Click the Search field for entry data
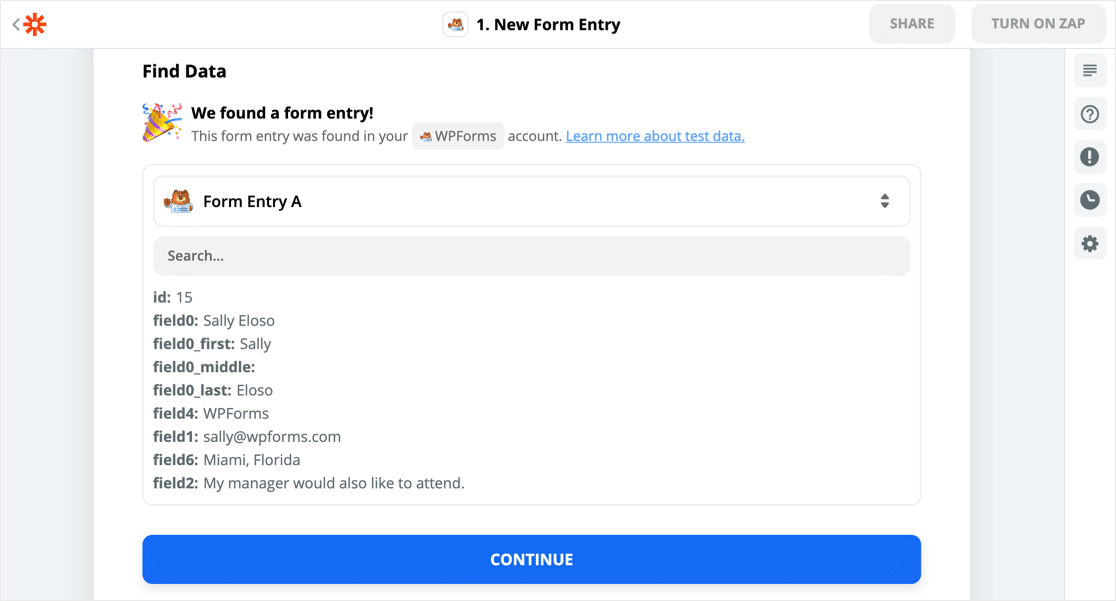Image resolution: width=1116 pixels, height=601 pixels. [x=531, y=256]
